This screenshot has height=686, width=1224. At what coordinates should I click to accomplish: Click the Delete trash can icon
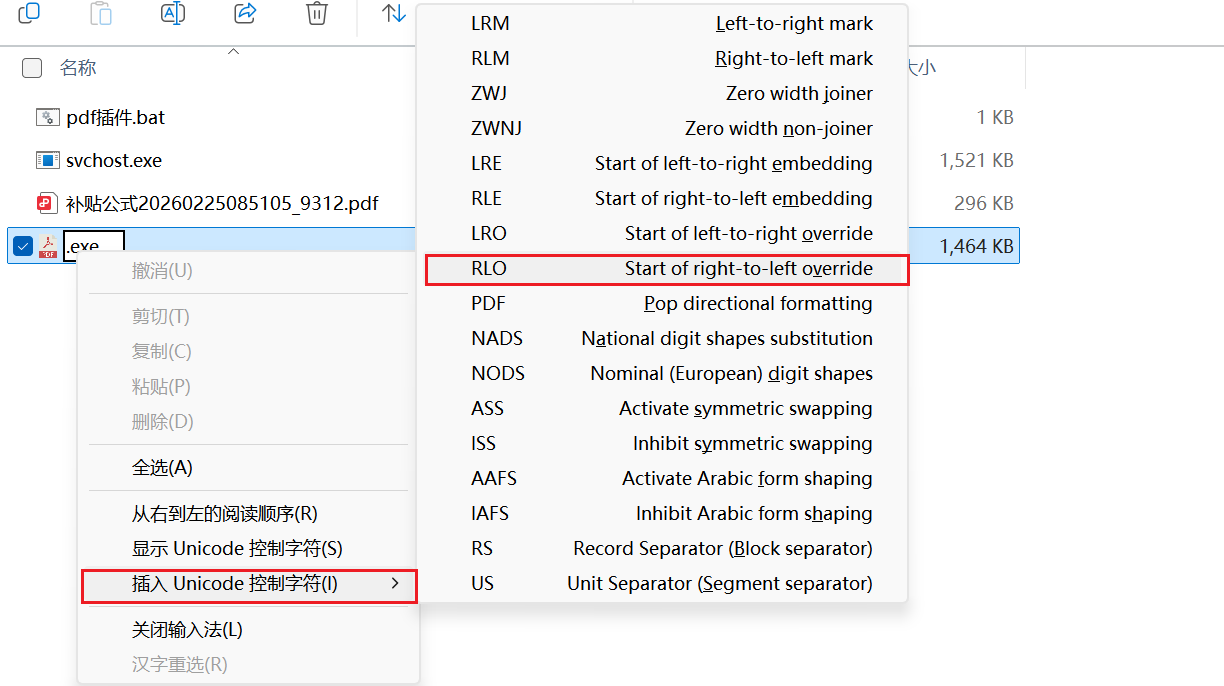316,13
